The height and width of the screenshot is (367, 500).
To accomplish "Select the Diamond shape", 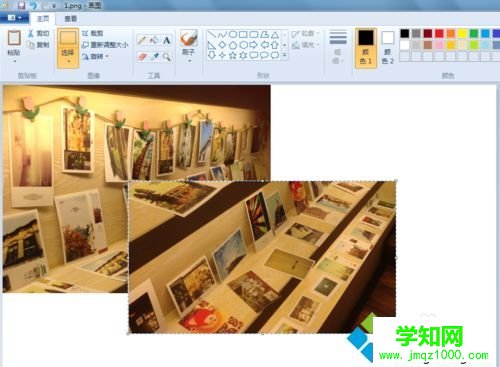I will [222, 45].
